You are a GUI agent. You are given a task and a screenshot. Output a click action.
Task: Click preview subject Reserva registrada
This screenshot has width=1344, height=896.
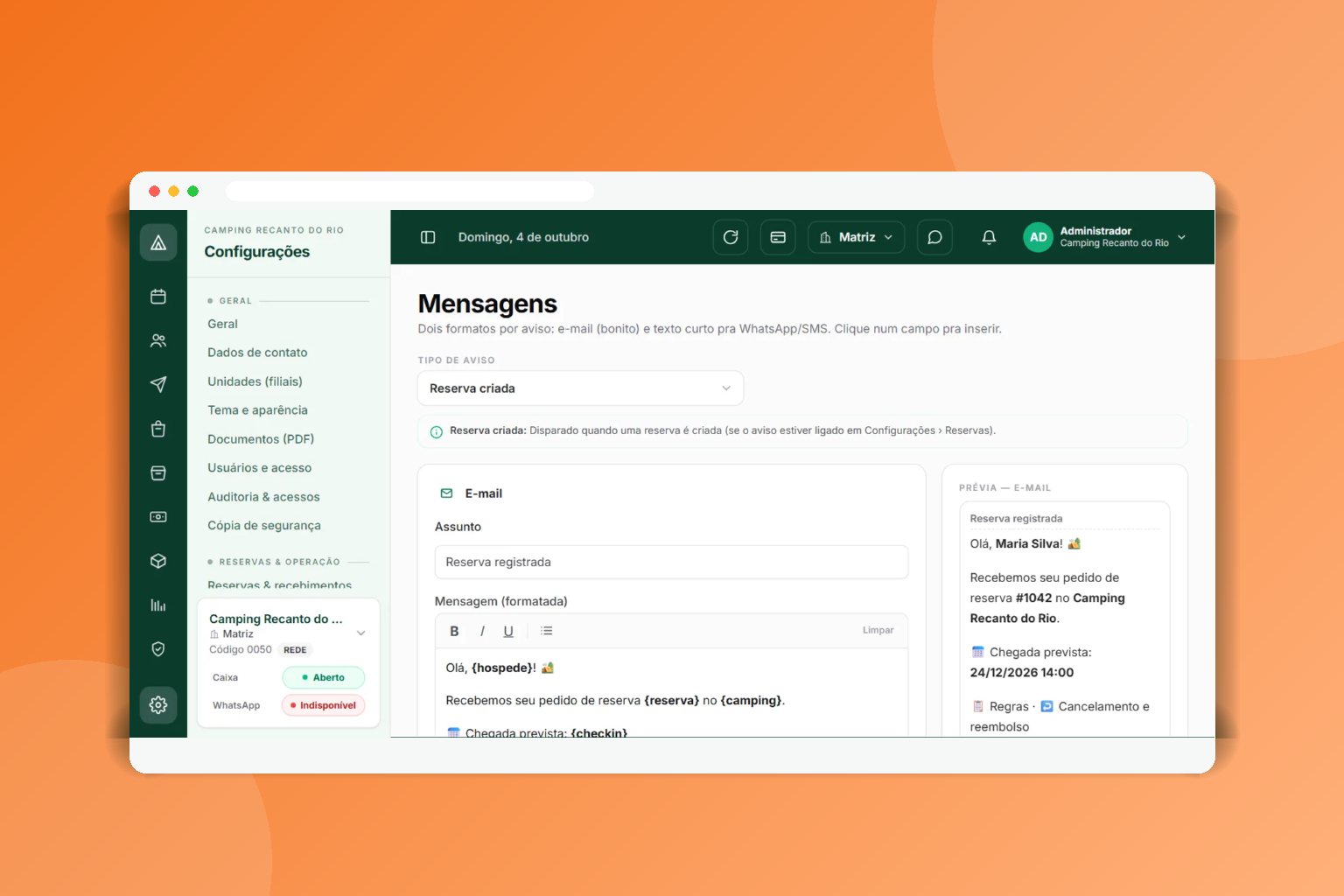pos(1016,519)
